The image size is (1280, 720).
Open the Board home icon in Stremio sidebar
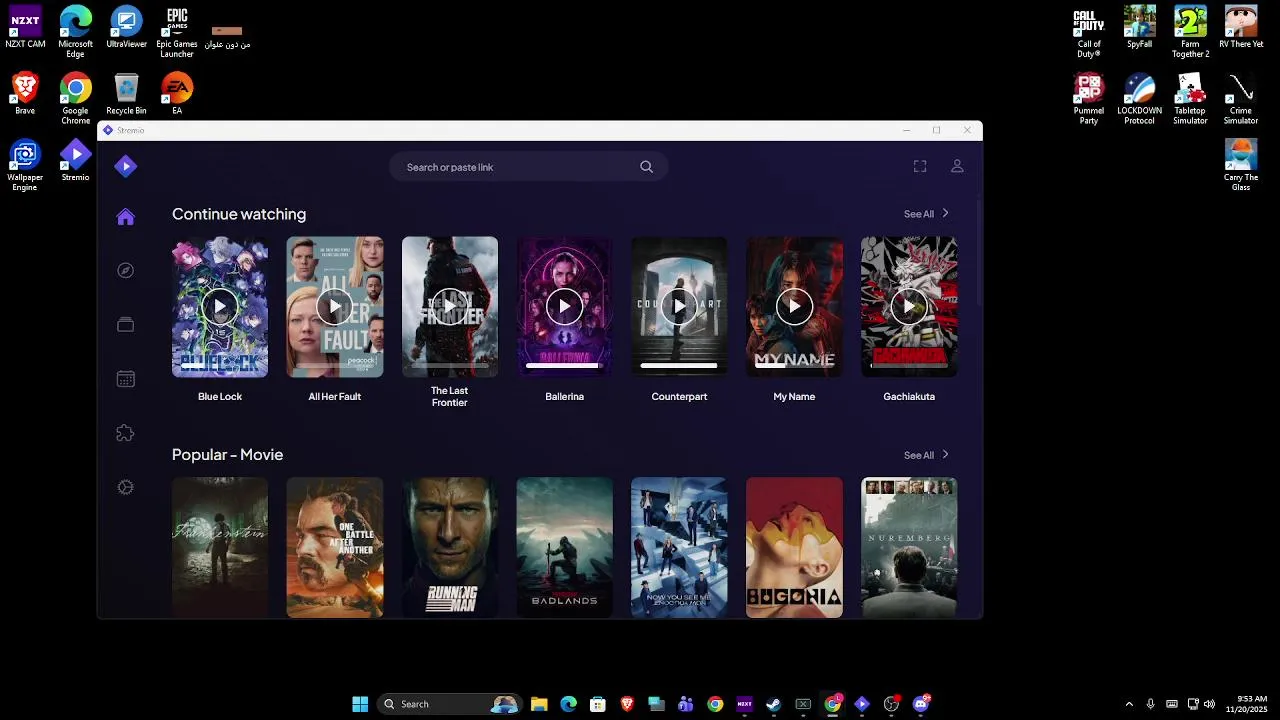point(125,217)
